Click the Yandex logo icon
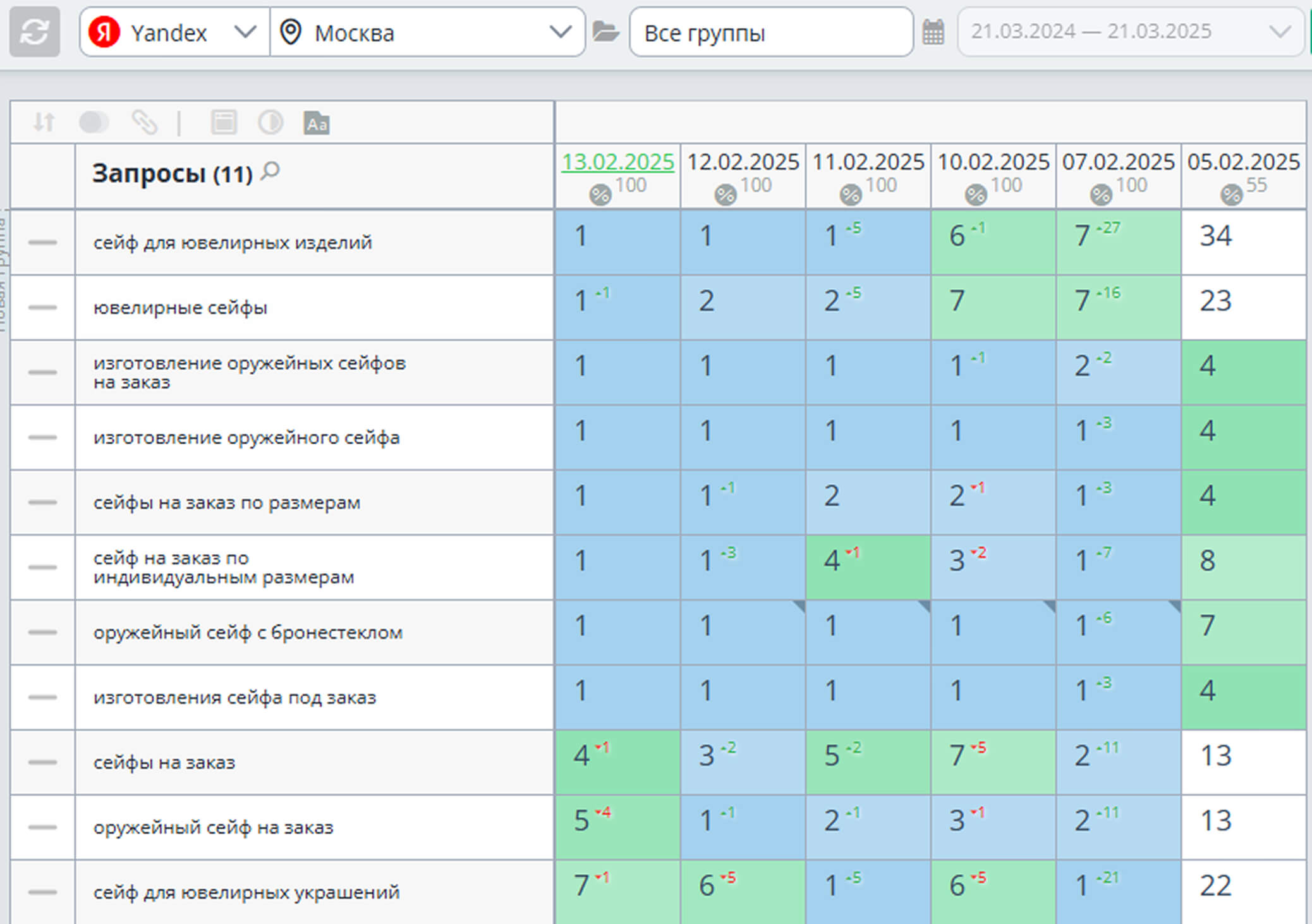Viewport: 1312px width, 924px height. tap(104, 32)
